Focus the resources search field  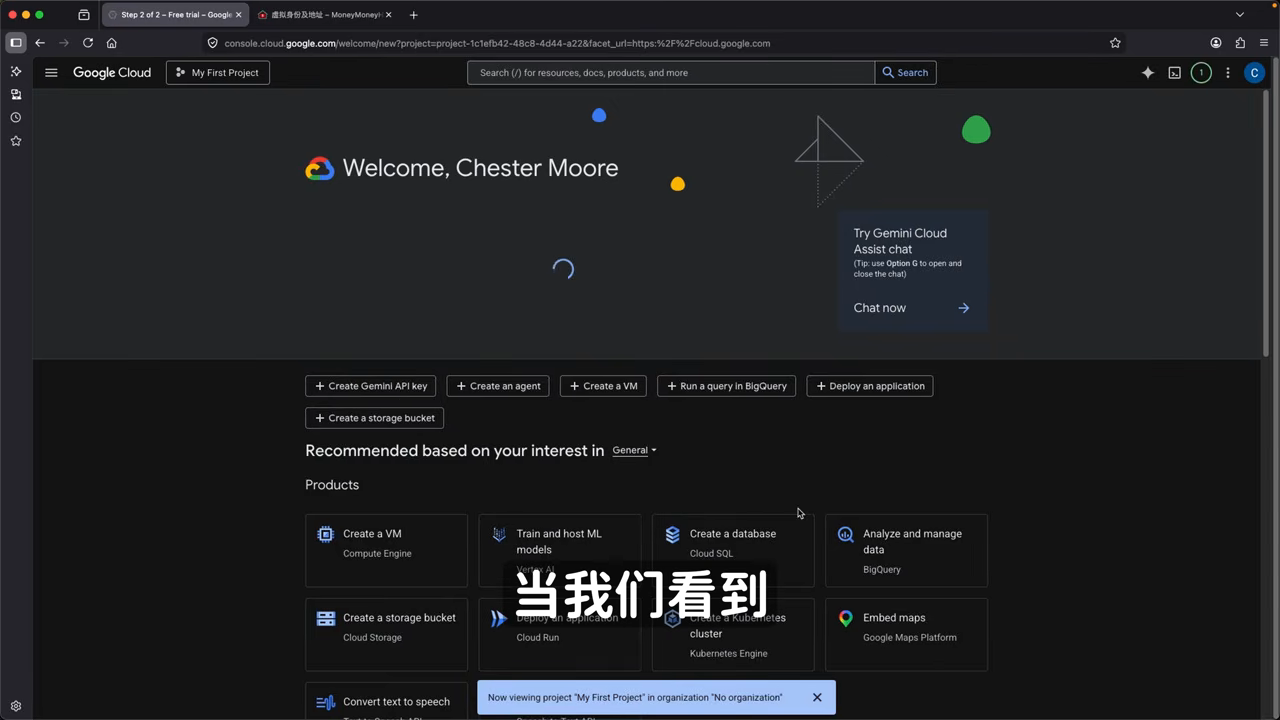click(671, 73)
